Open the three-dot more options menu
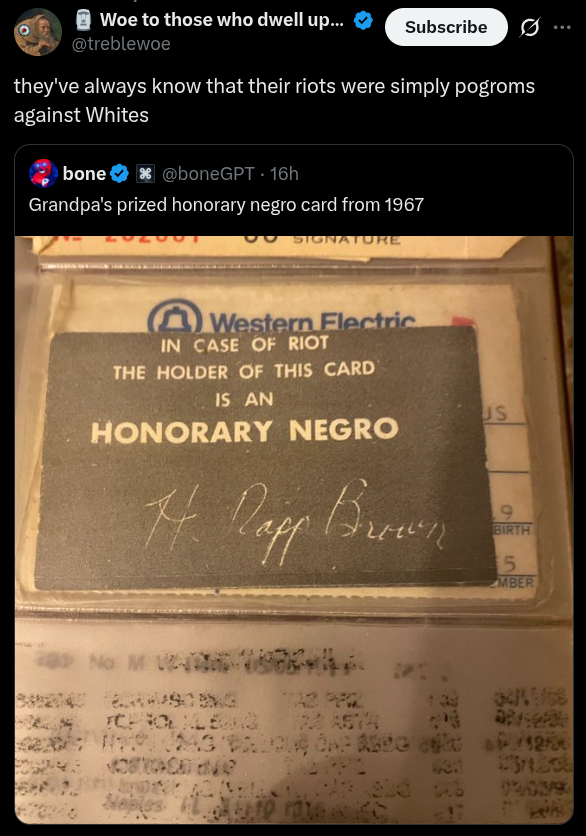 tap(562, 27)
